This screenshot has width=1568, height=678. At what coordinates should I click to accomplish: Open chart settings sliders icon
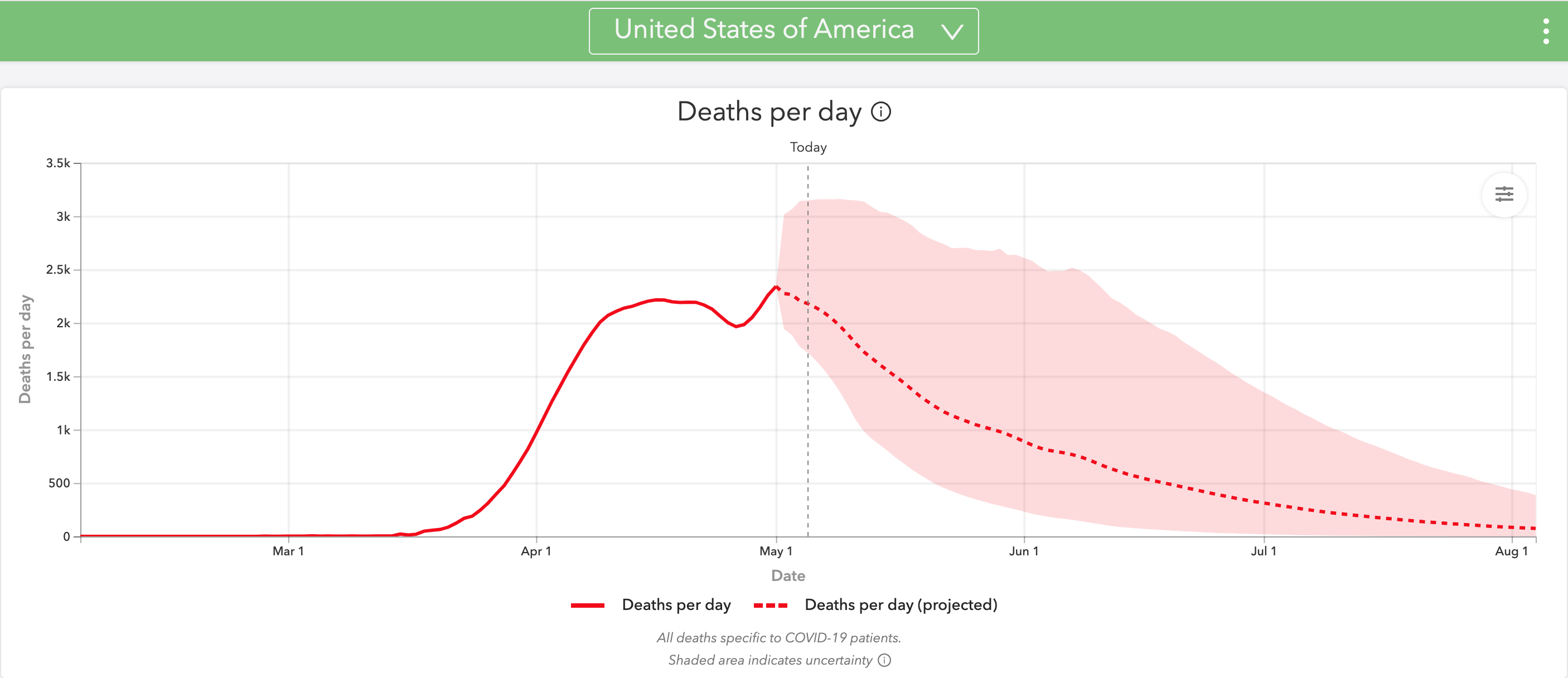coord(1504,195)
